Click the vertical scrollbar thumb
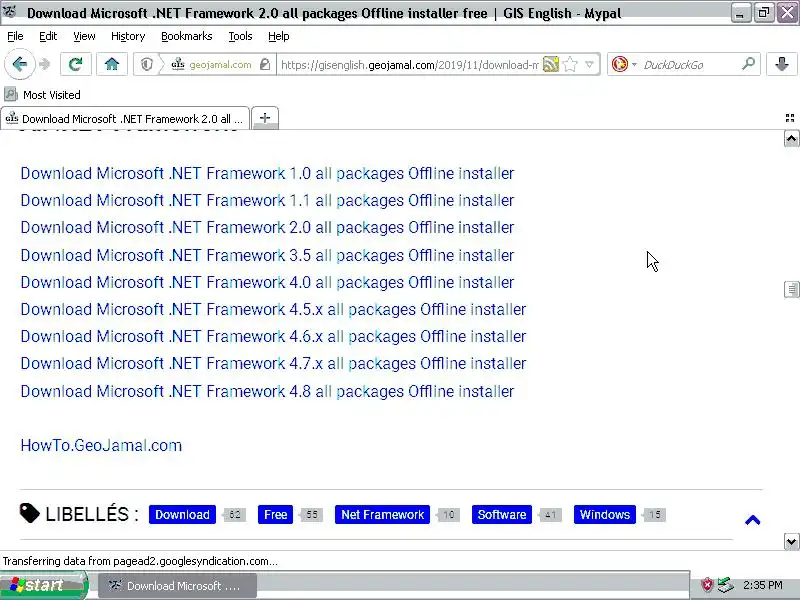 point(791,289)
